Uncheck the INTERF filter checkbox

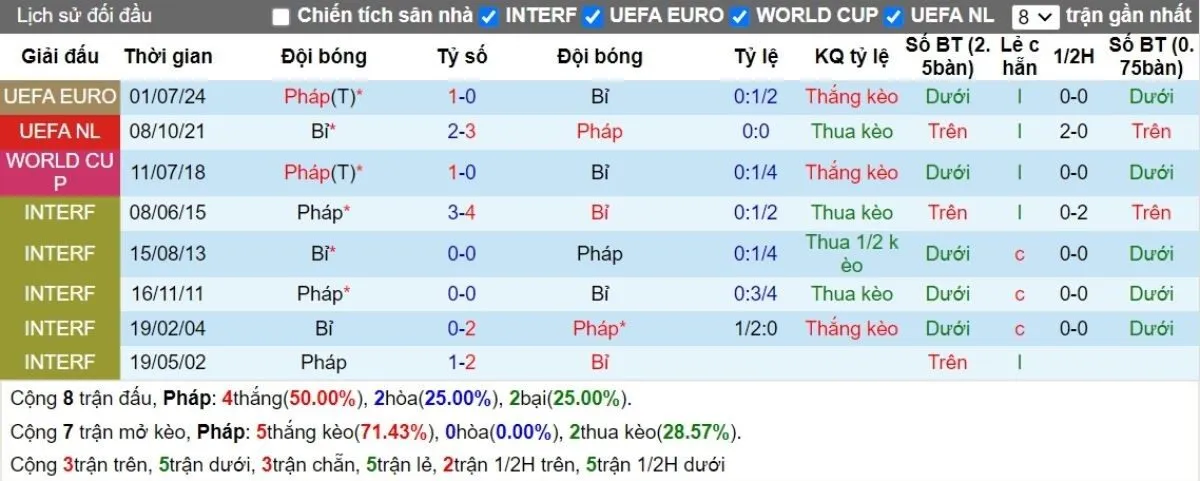489,16
